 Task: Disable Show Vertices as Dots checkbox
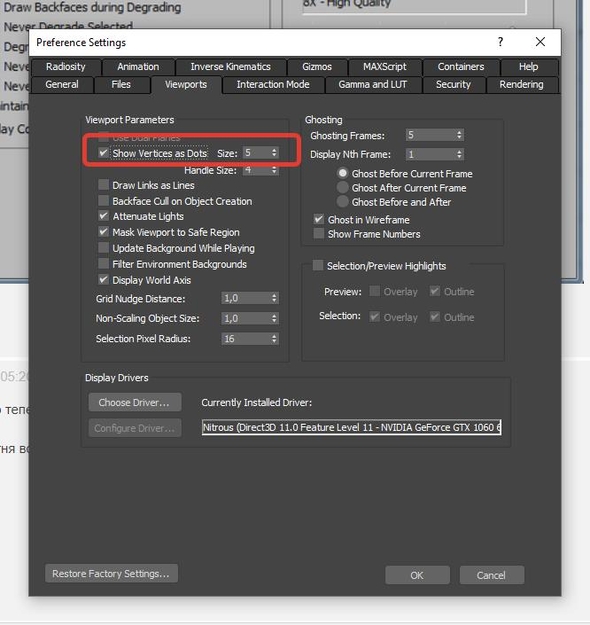coord(103,153)
